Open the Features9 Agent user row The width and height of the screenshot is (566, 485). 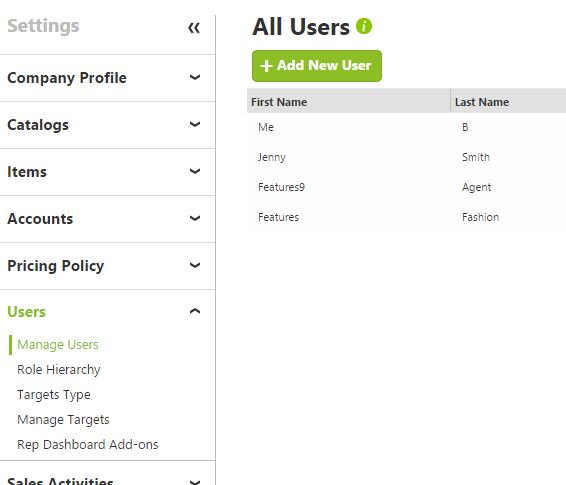point(406,187)
